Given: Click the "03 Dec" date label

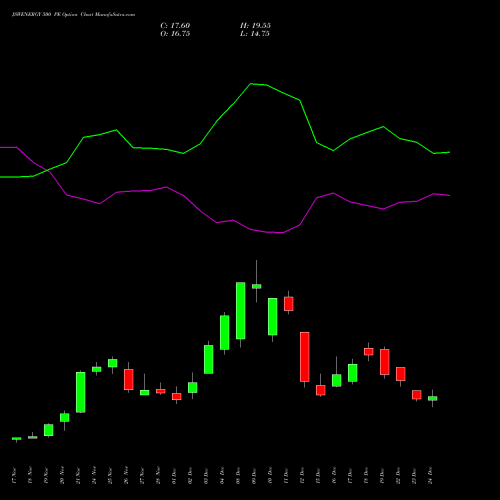Looking at the screenshot, I should point(206,476).
